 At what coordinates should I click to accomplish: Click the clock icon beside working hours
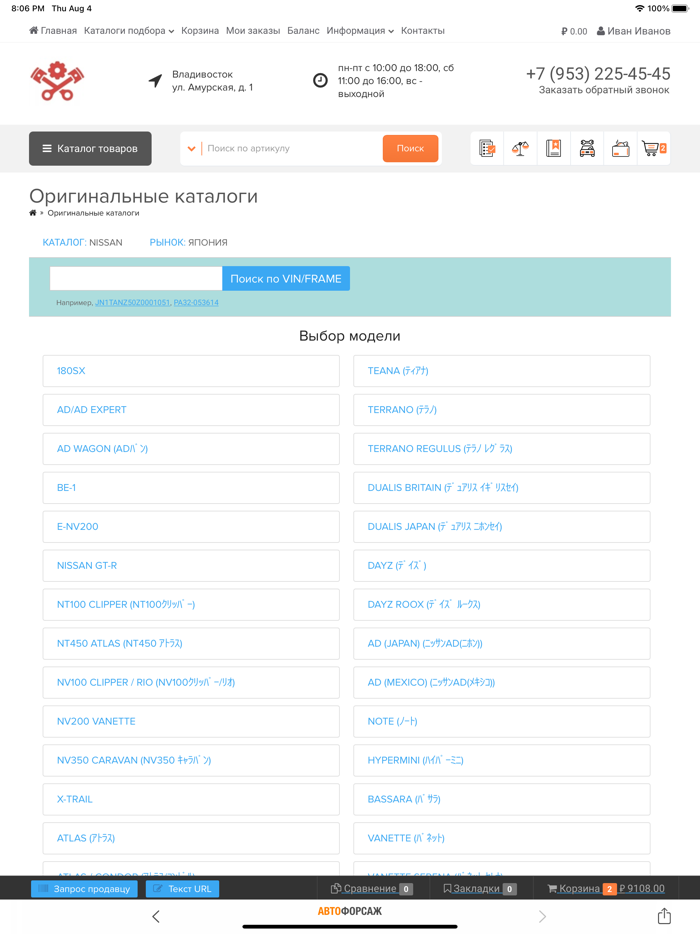pos(321,80)
